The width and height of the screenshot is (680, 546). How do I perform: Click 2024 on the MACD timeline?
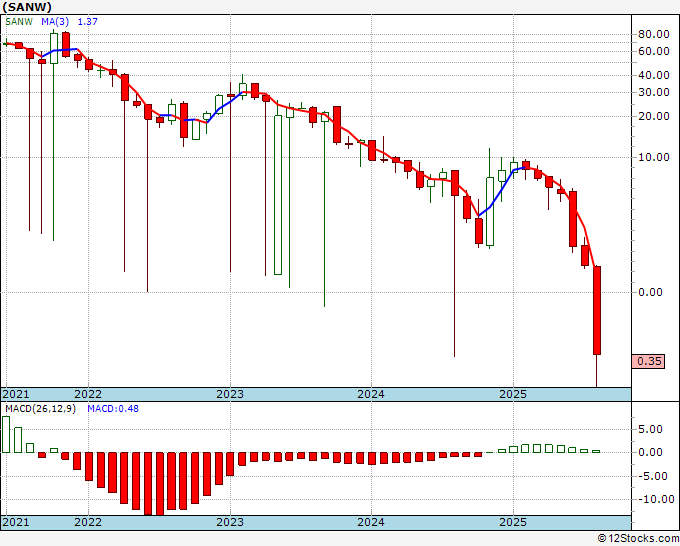pyautogui.click(x=371, y=522)
